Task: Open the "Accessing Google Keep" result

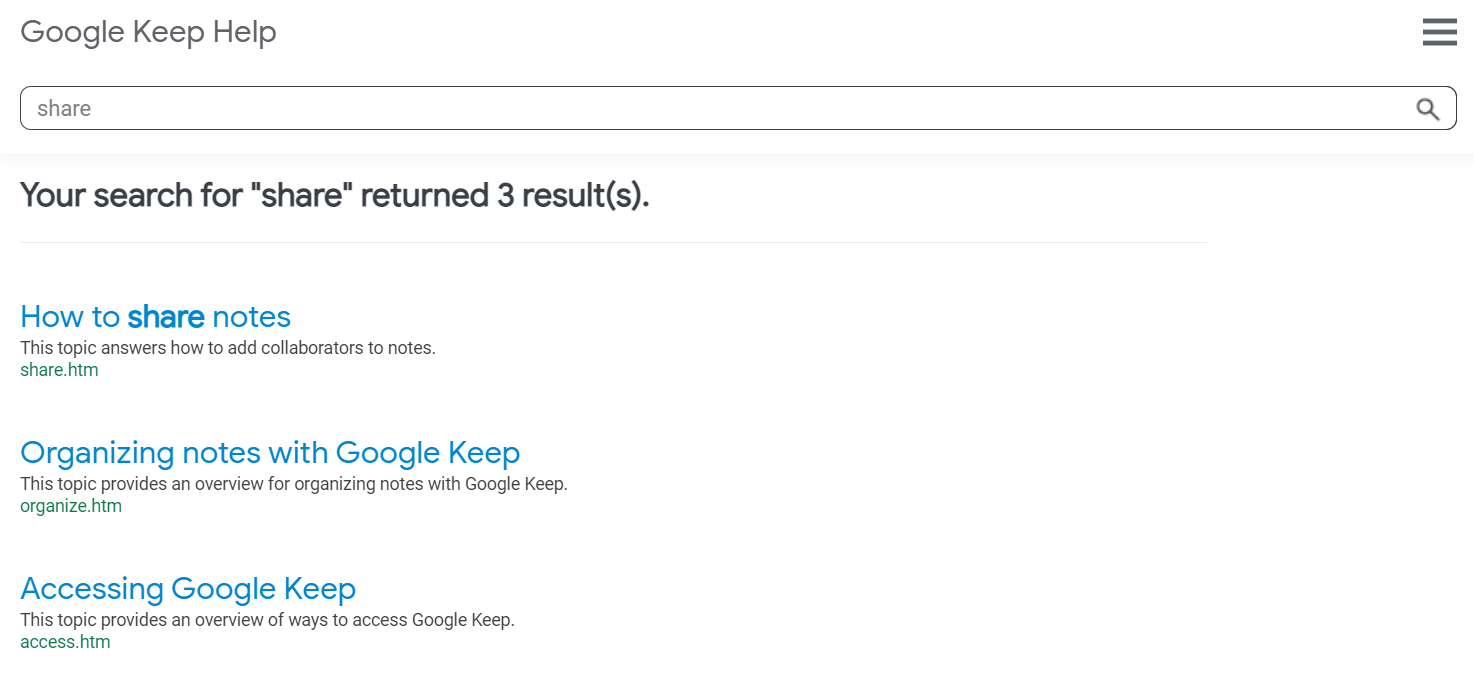Action: click(x=188, y=588)
